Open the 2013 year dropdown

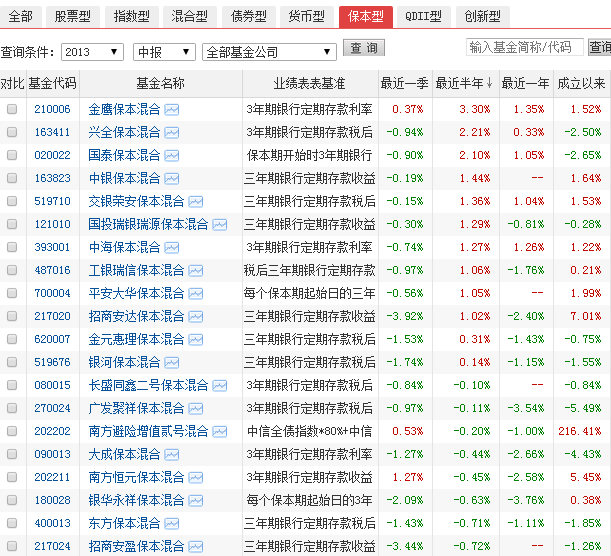[x=92, y=52]
